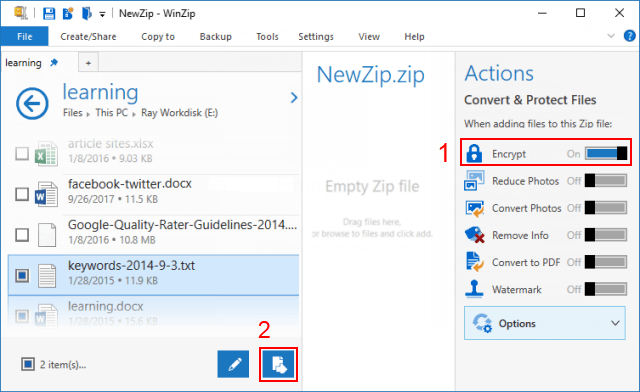This screenshot has width=640, height=392.
Task: Click This PC in the breadcrumb
Action: 111,113
